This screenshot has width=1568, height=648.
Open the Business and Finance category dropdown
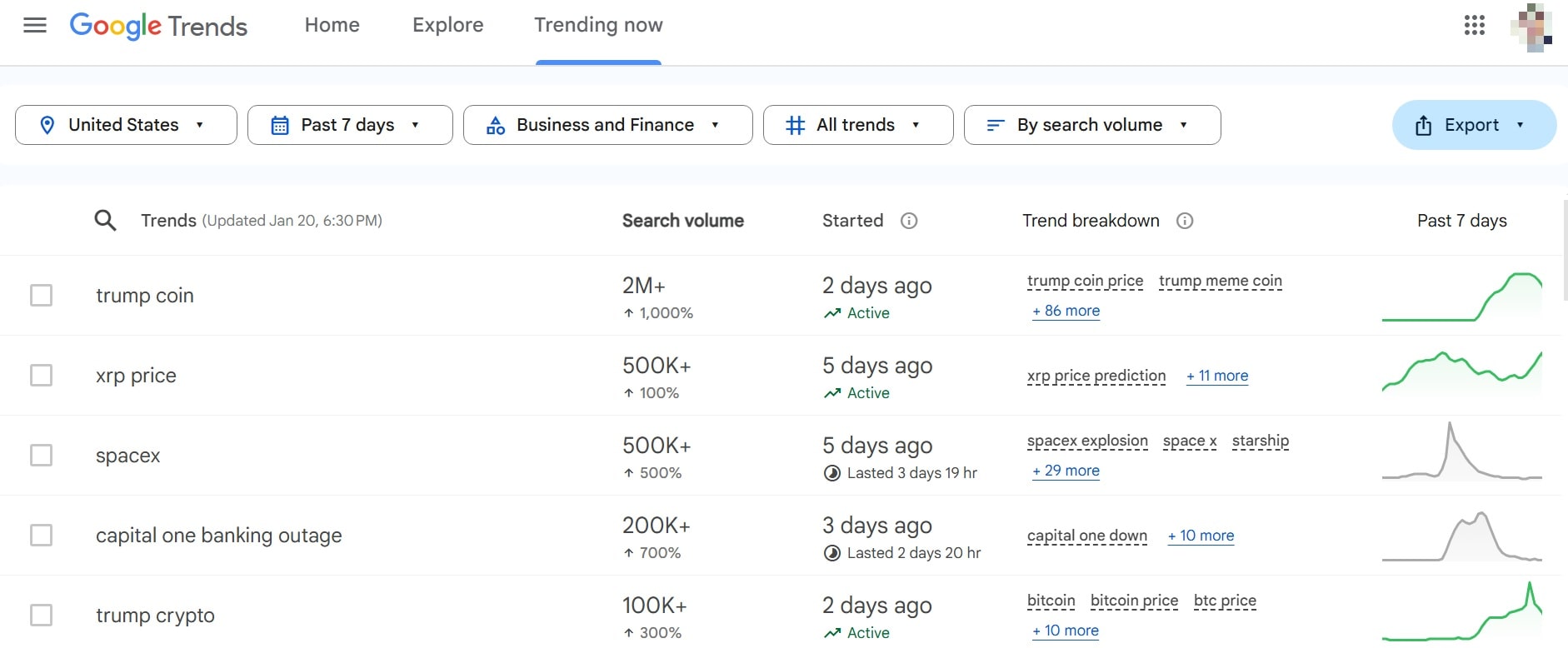coord(608,125)
